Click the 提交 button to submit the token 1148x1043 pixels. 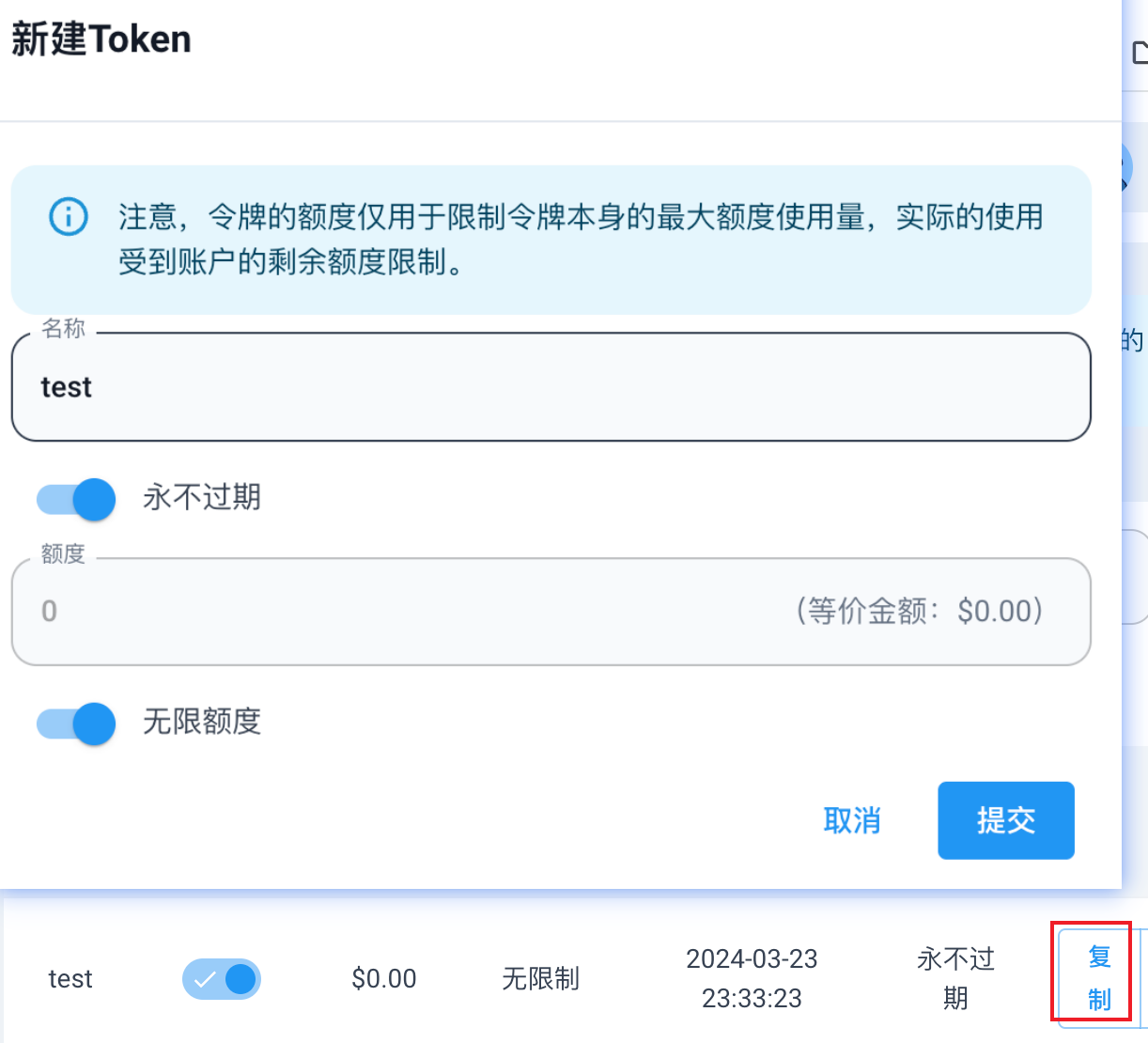[x=1005, y=820]
